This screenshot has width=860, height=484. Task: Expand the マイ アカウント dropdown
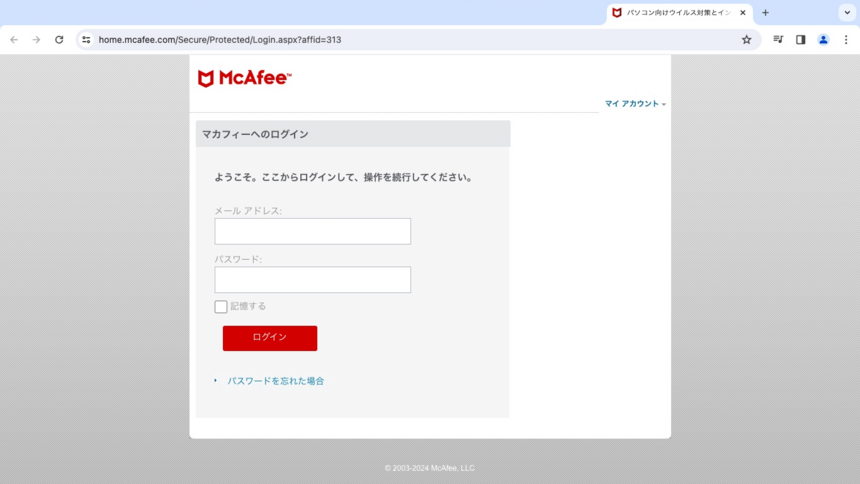[635, 104]
